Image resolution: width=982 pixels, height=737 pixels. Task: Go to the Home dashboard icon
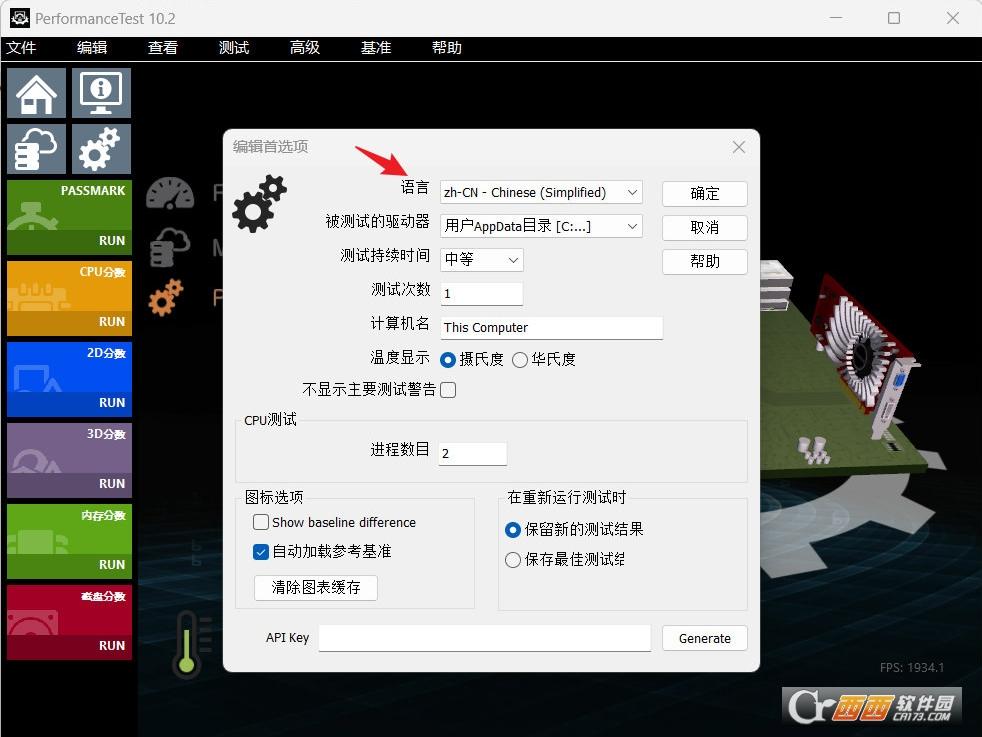click(36, 93)
